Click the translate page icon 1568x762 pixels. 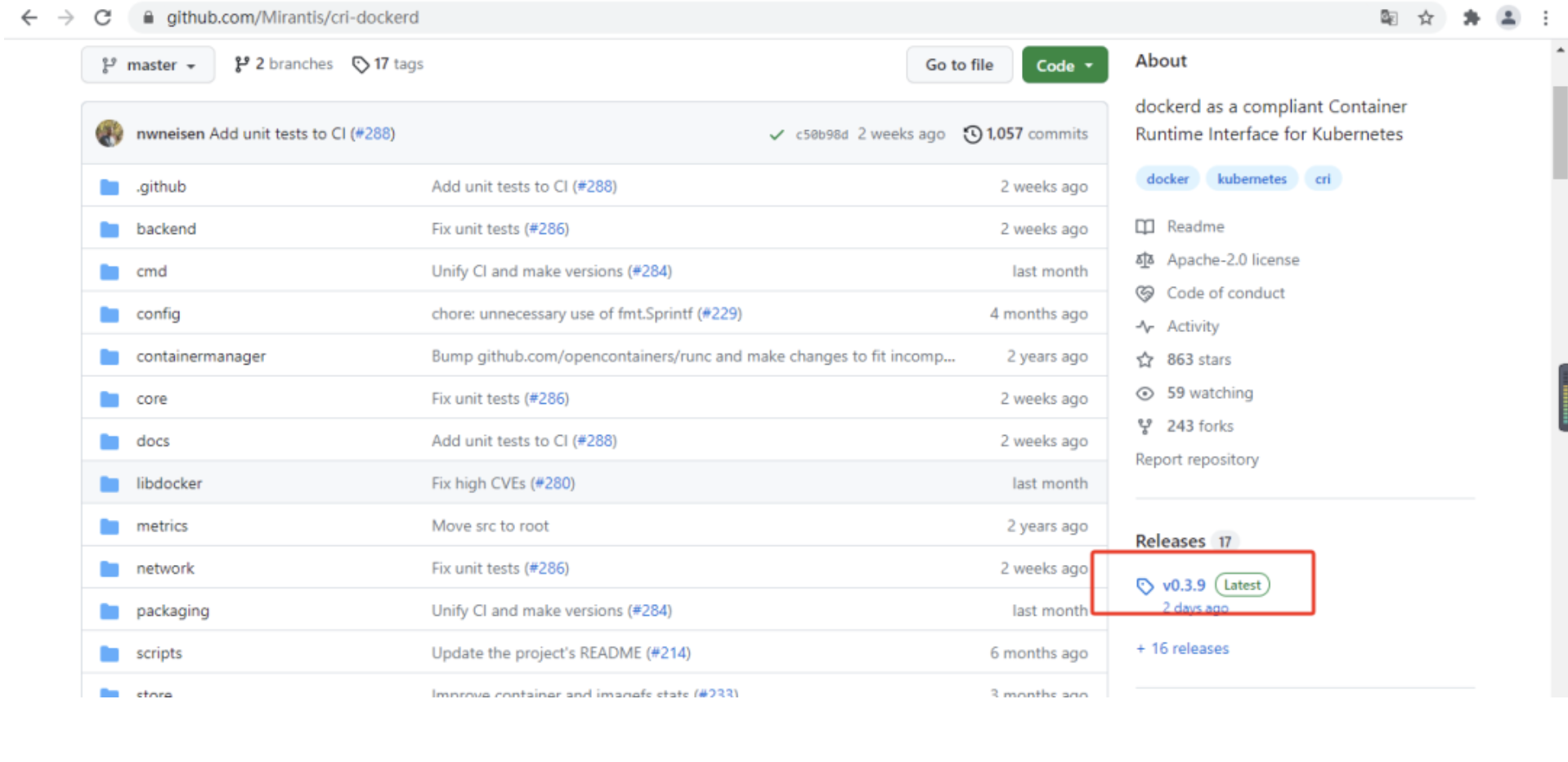click(x=1388, y=17)
